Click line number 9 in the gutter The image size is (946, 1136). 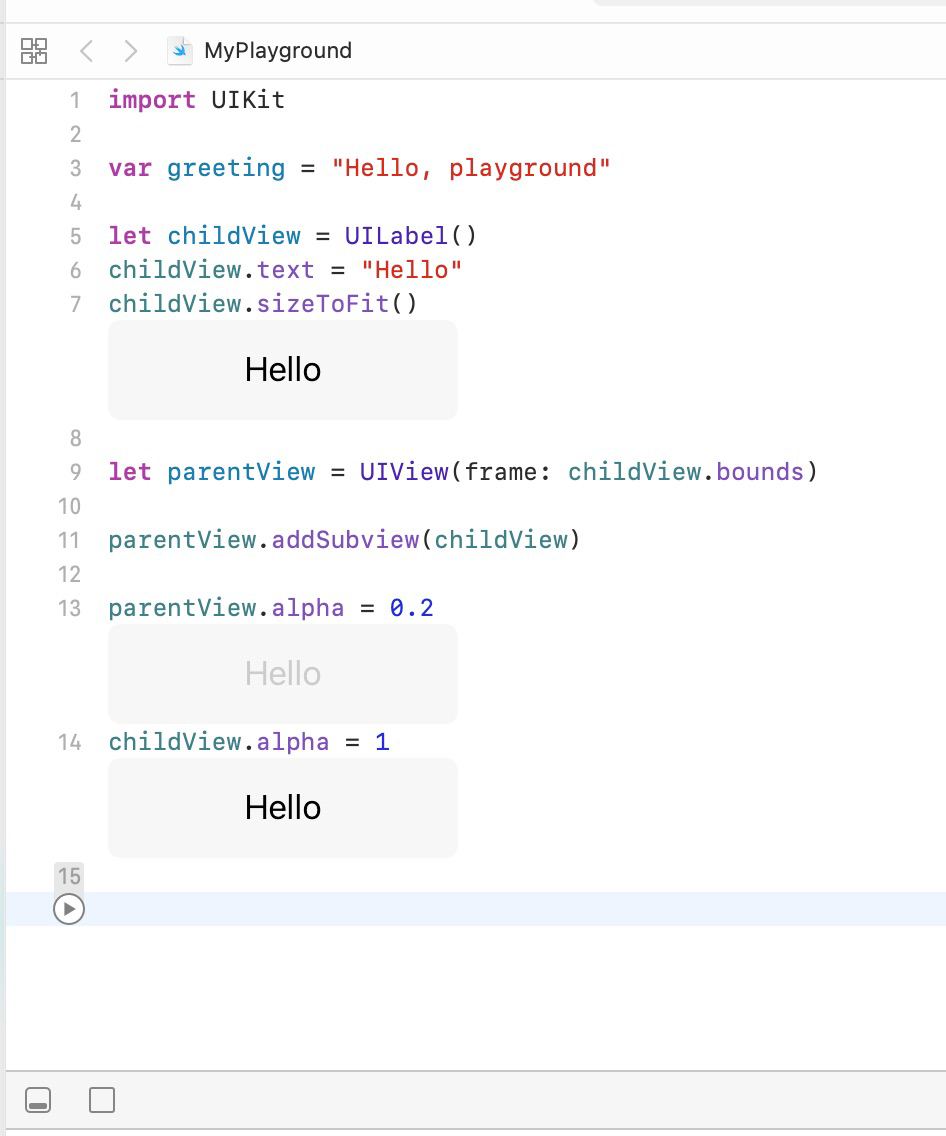(x=75, y=472)
